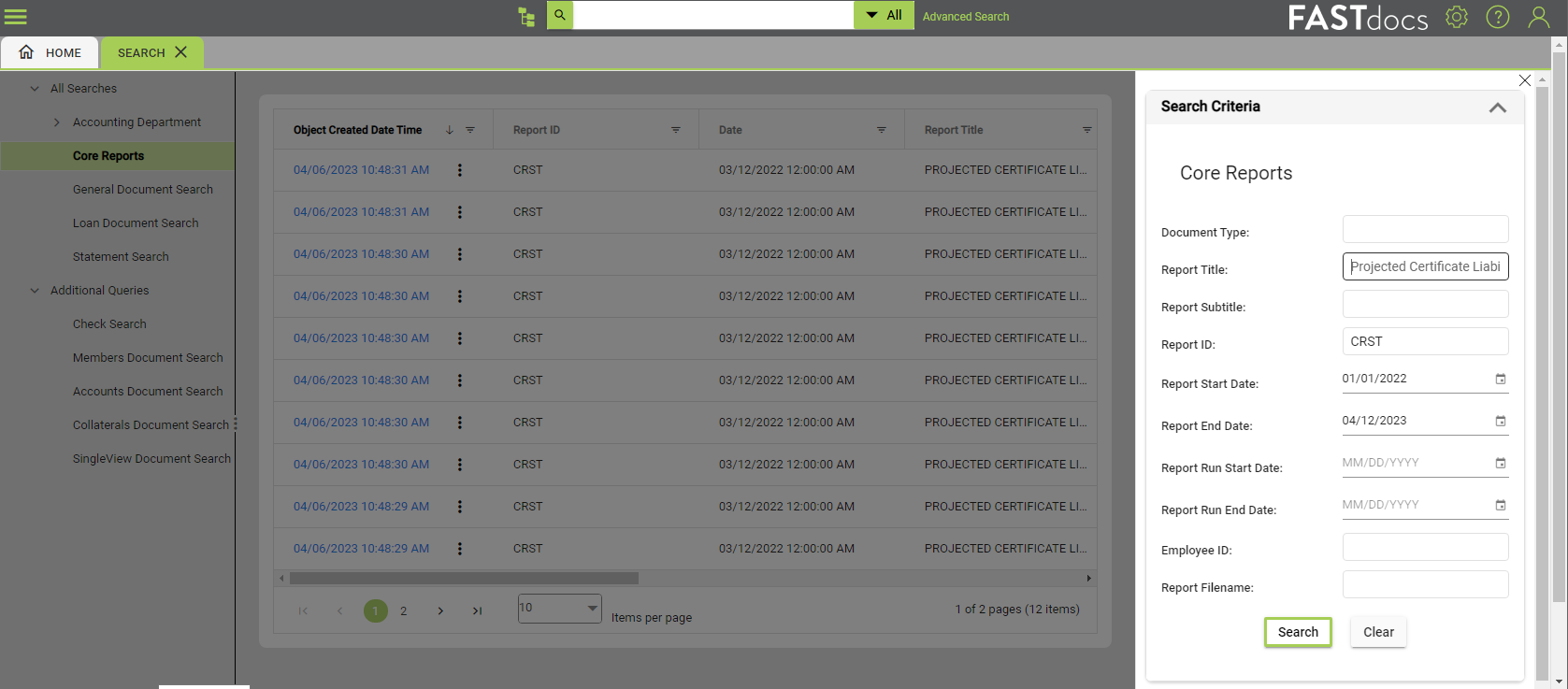This screenshot has width=1568, height=689.
Task: Click the Search button
Action: click(1297, 632)
